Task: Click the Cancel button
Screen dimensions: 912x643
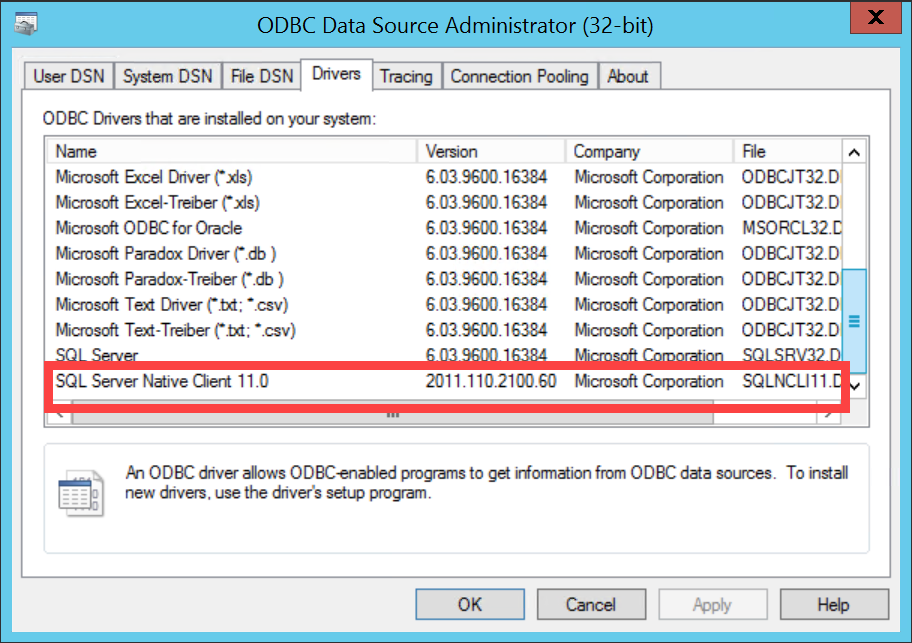Action: coord(591,604)
